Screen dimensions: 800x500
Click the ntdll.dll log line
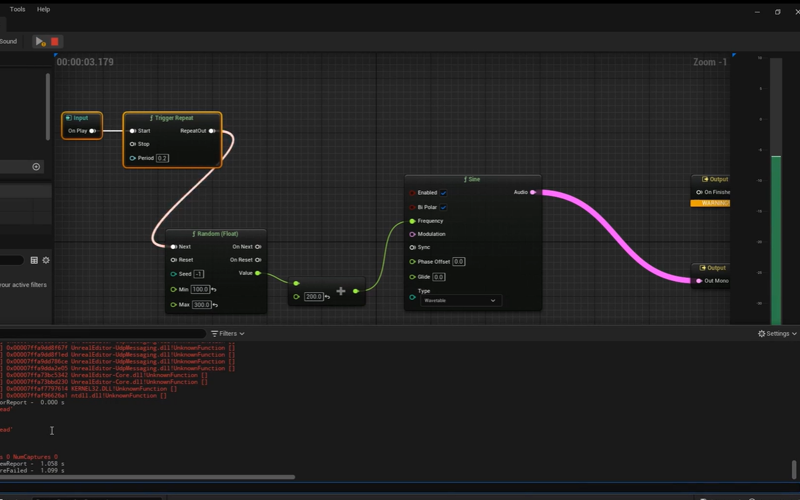[x=84, y=395]
